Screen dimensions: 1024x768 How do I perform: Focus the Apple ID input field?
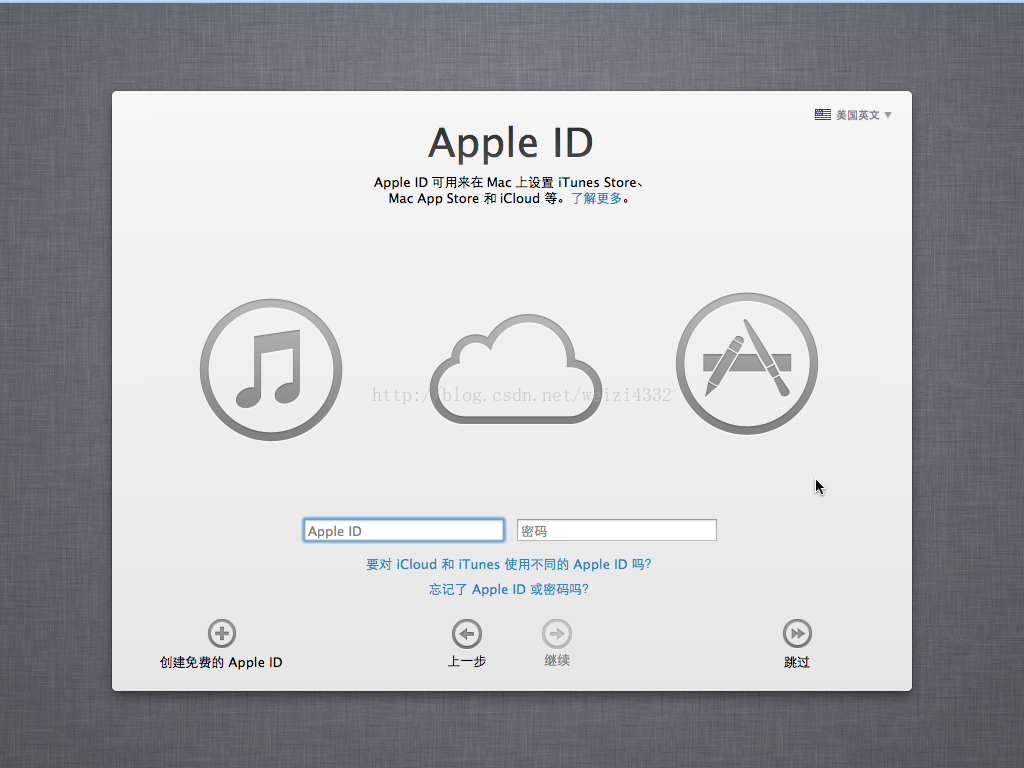pos(404,530)
